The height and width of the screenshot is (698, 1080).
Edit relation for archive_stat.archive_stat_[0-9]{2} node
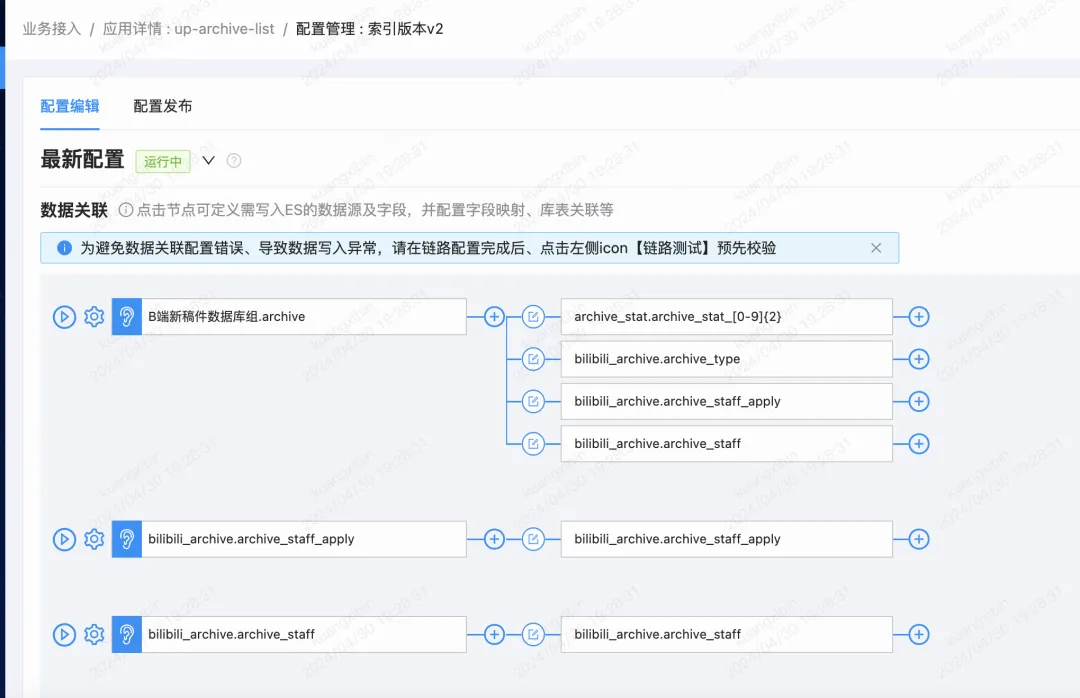pos(533,317)
